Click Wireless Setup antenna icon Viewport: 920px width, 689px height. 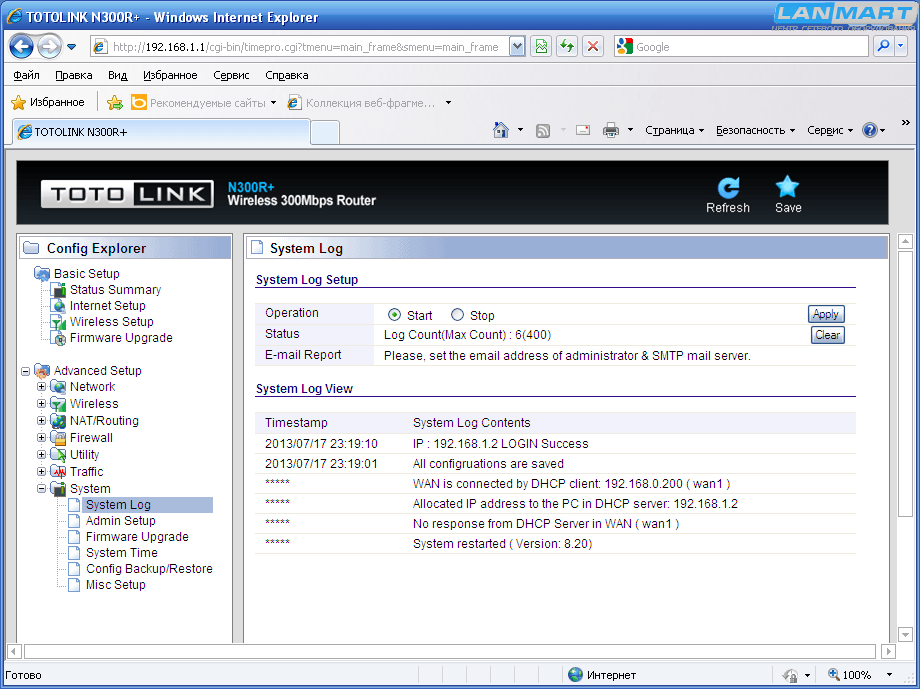point(59,322)
